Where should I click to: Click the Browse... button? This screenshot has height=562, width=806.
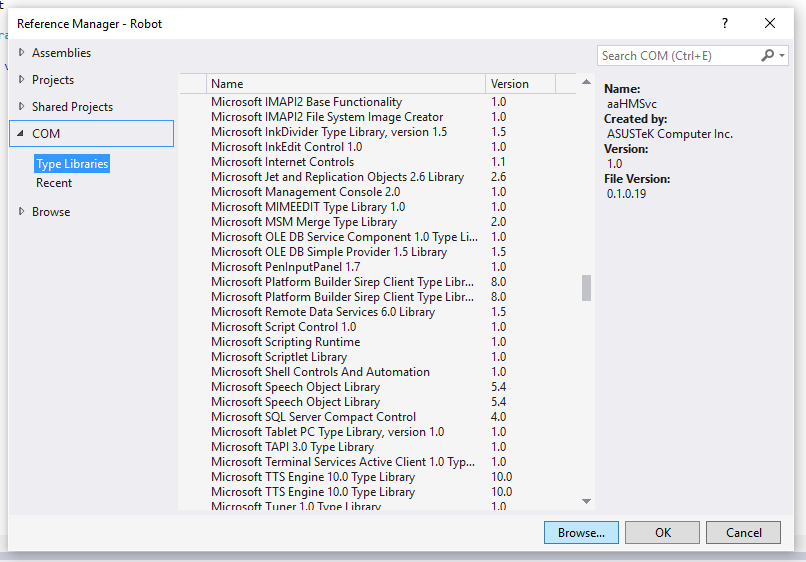581,533
